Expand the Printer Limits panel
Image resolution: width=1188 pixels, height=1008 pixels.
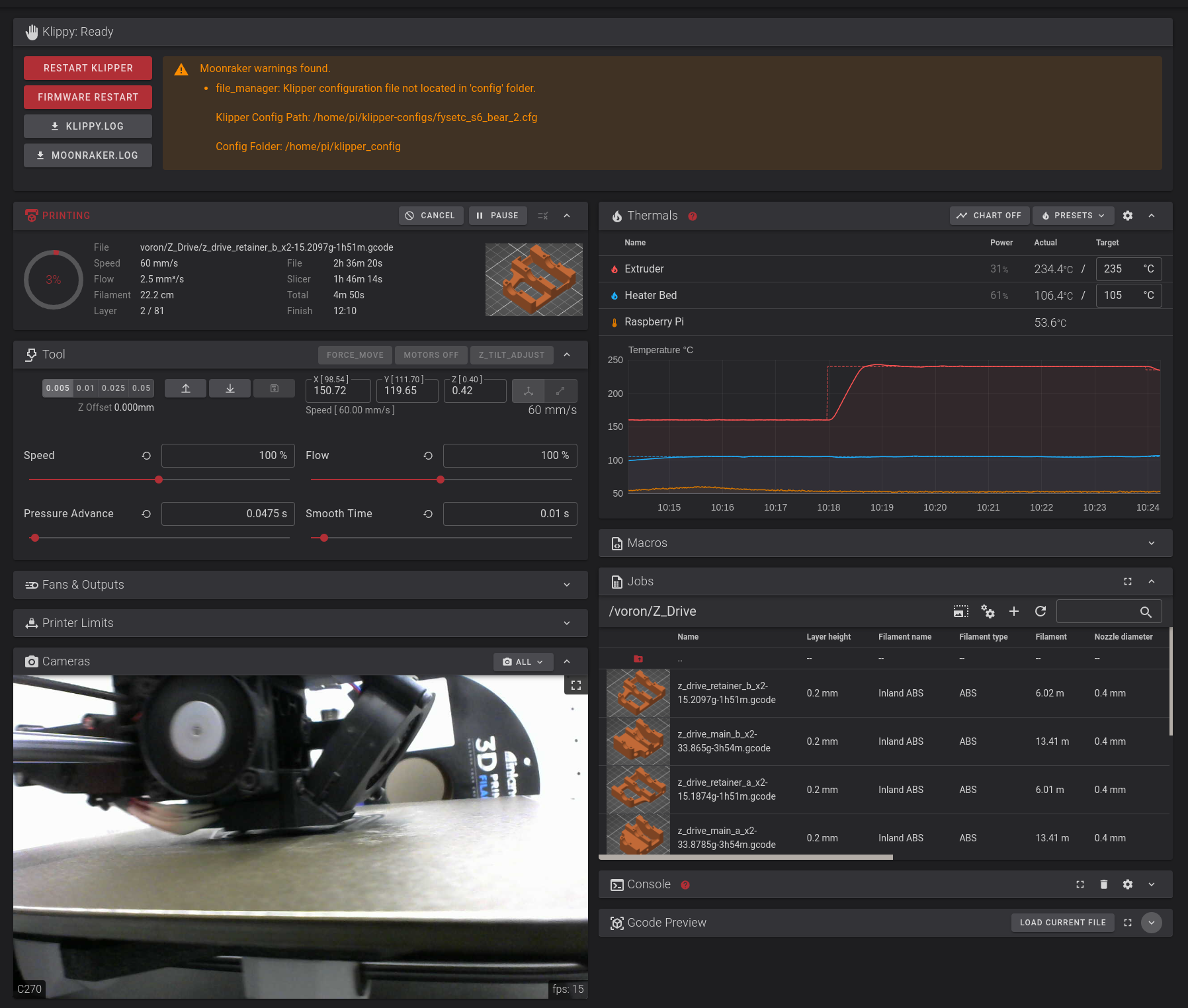click(x=566, y=622)
